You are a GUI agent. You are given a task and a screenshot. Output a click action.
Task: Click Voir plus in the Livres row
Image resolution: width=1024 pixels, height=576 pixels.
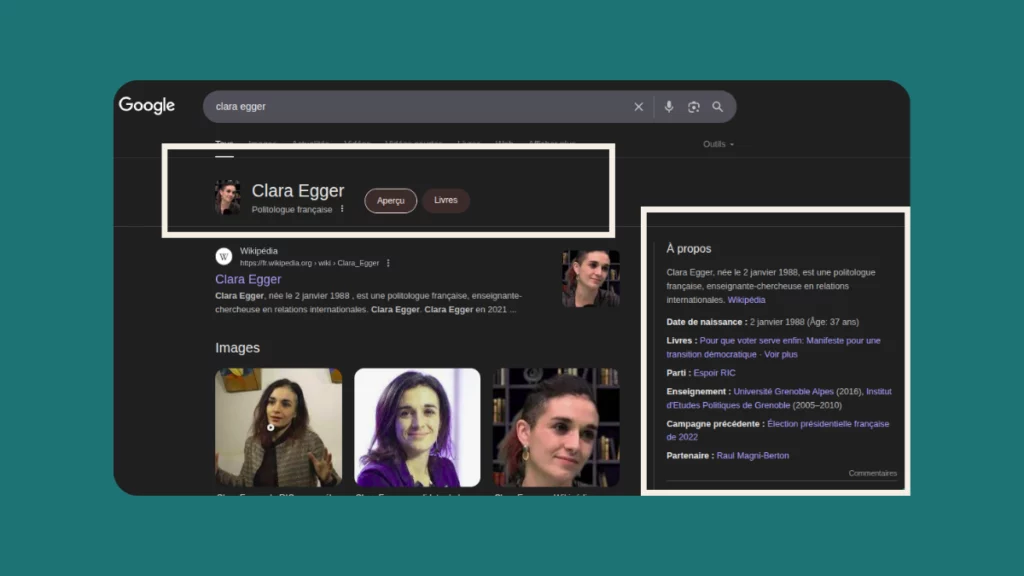point(781,355)
